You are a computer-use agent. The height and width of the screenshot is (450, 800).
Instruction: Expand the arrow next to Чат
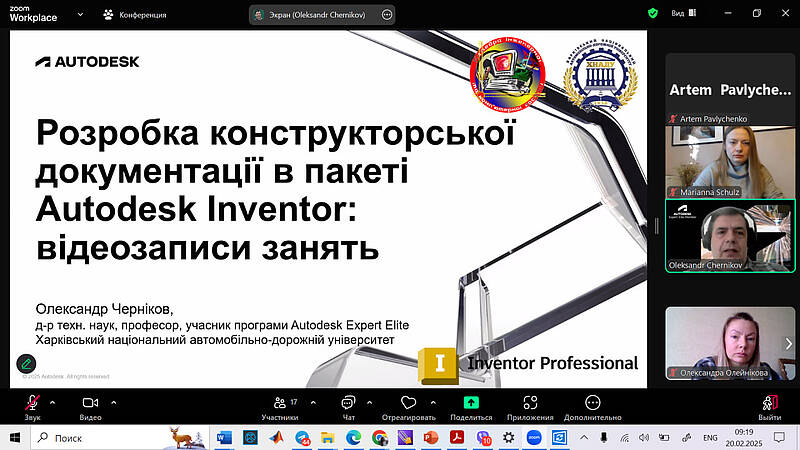click(x=369, y=403)
